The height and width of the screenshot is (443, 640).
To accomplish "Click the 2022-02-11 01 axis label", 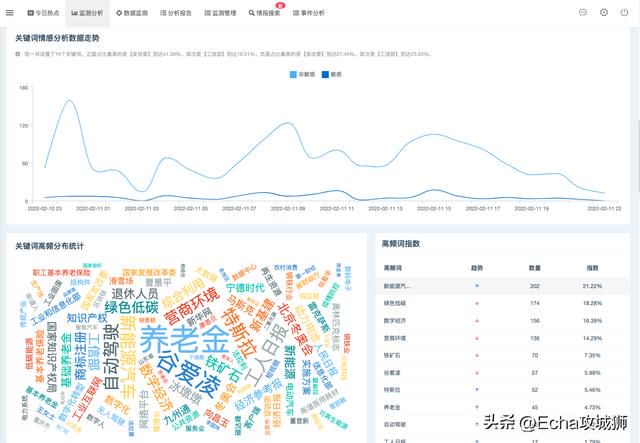I will [x=93, y=209].
